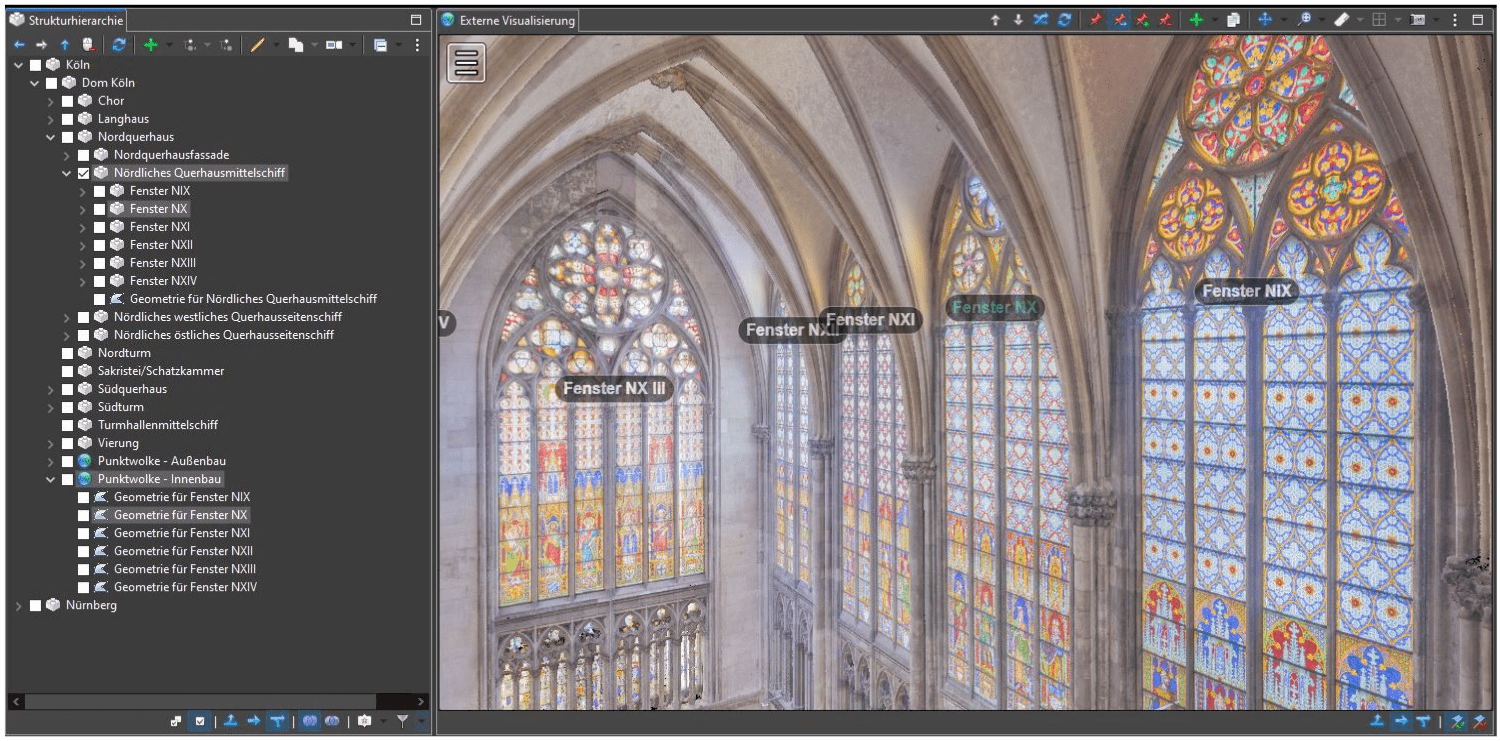
Task: Click the pencil edit icon in Strukturhierarchie toolbar
Action: [257, 45]
